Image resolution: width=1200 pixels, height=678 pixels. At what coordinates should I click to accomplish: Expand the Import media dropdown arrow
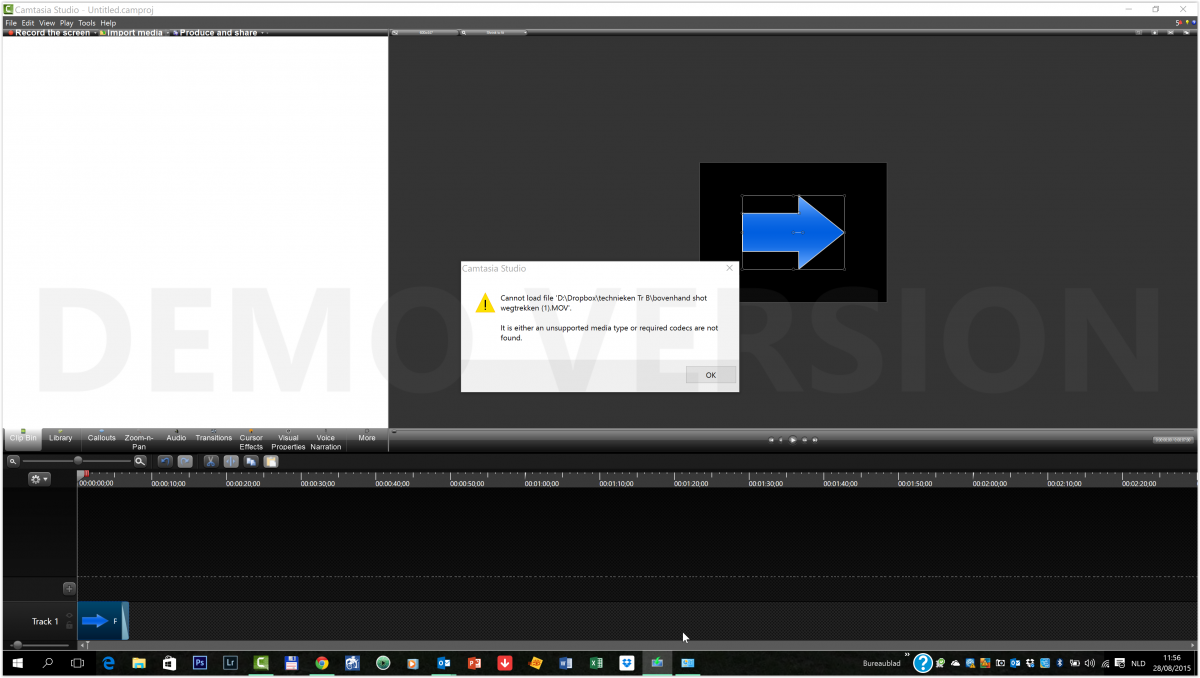[x=168, y=33]
